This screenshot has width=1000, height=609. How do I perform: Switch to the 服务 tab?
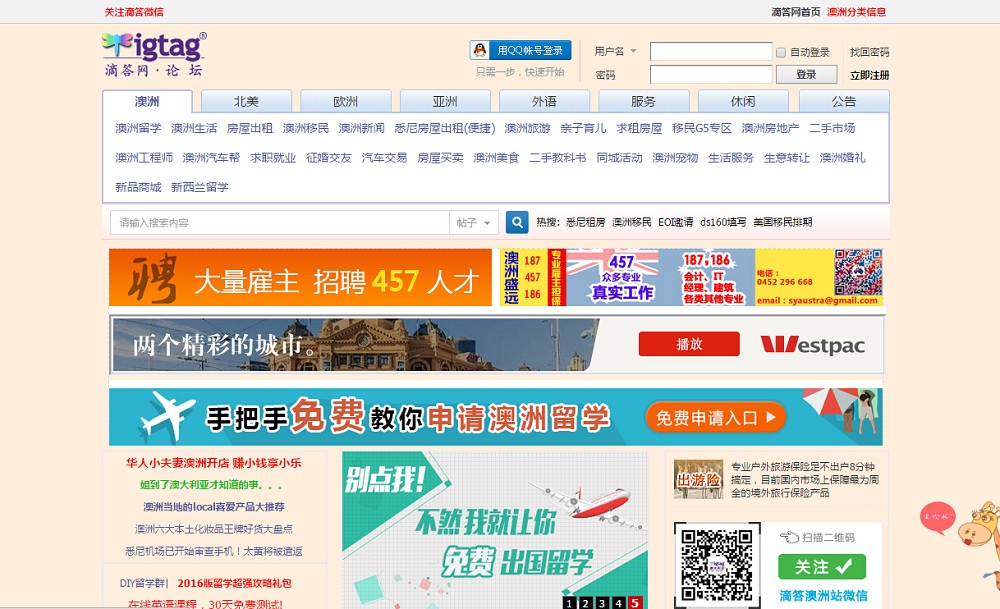(x=643, y=101)
